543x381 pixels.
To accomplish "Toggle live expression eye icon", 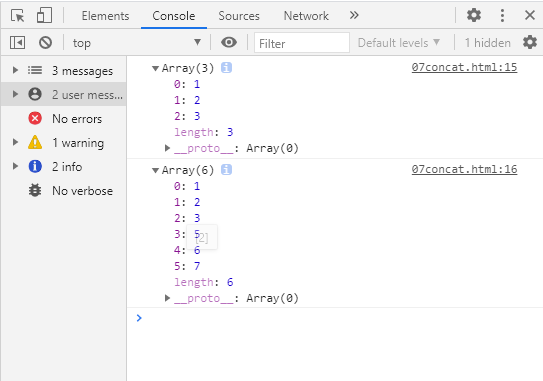I will click(229, 42).
